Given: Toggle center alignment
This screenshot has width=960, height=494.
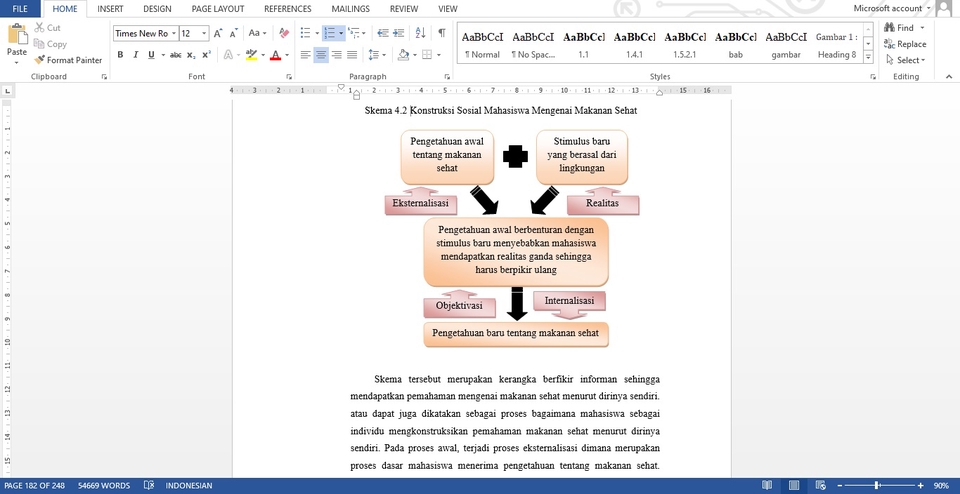Looking at the screenshot, I should [321, 55].
